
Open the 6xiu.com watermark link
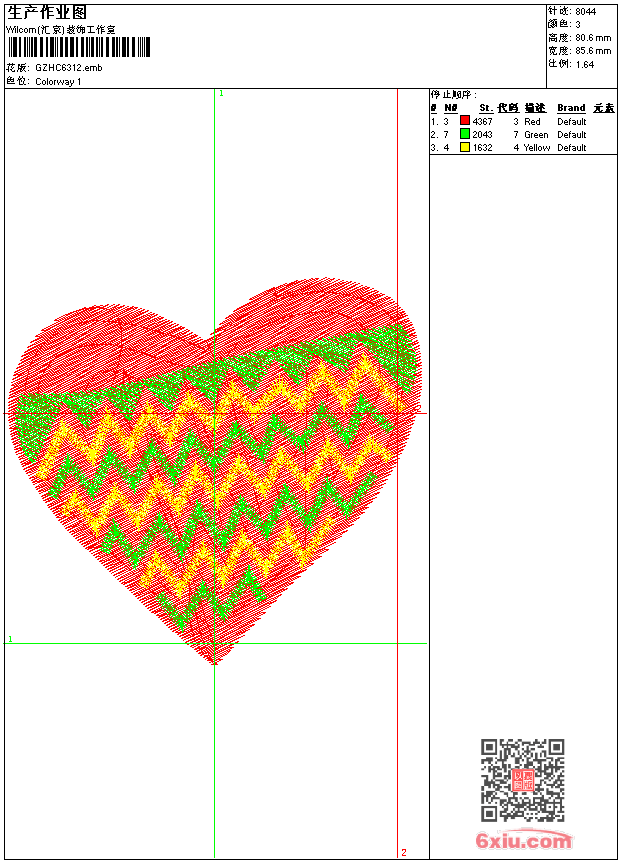coord(523,841)
